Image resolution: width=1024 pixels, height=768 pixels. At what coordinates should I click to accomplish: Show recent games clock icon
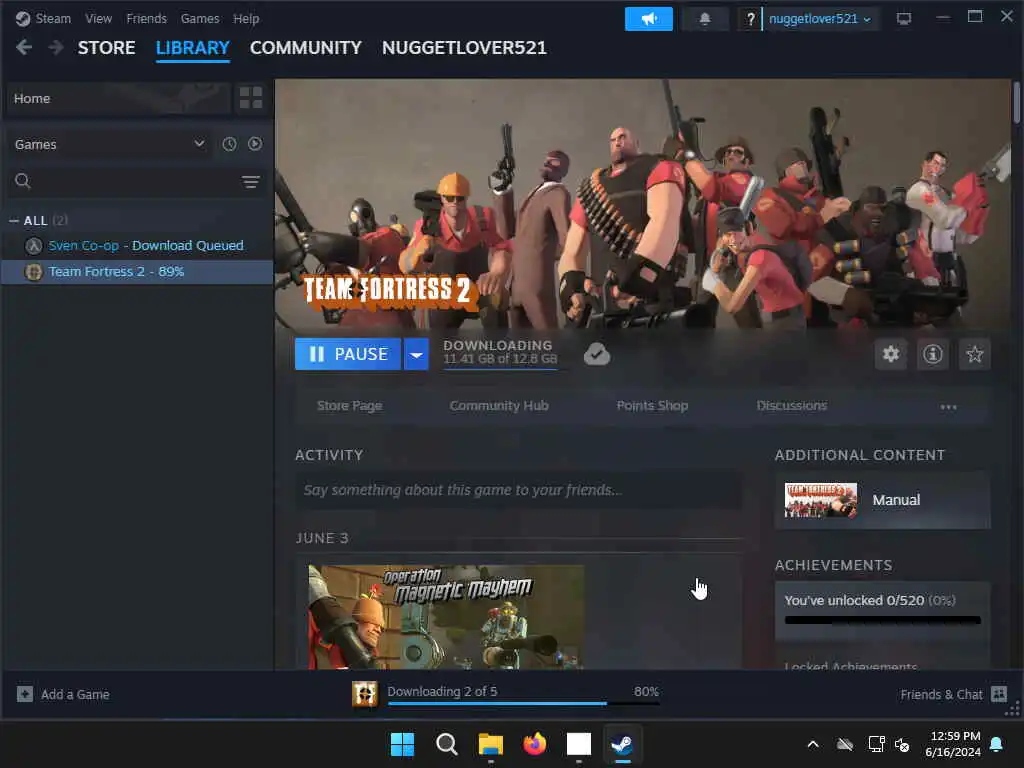(229, 144)
